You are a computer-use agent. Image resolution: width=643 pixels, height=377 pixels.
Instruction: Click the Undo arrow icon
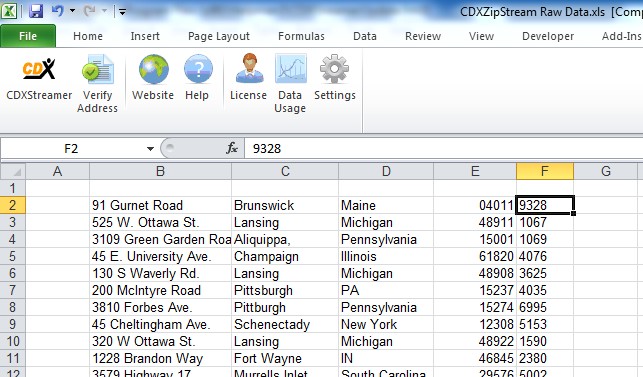tap(58, 11)
